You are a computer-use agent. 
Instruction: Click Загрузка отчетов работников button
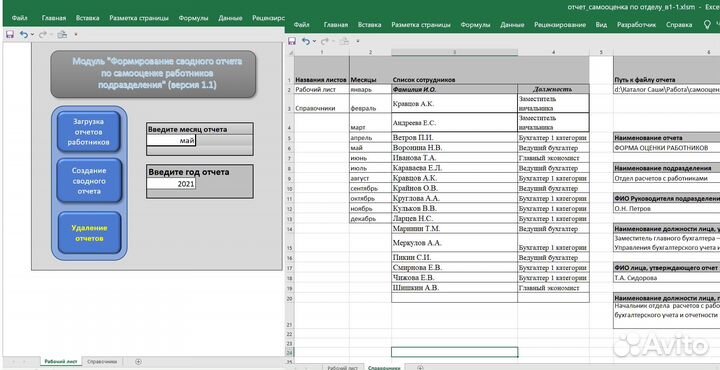89,132
